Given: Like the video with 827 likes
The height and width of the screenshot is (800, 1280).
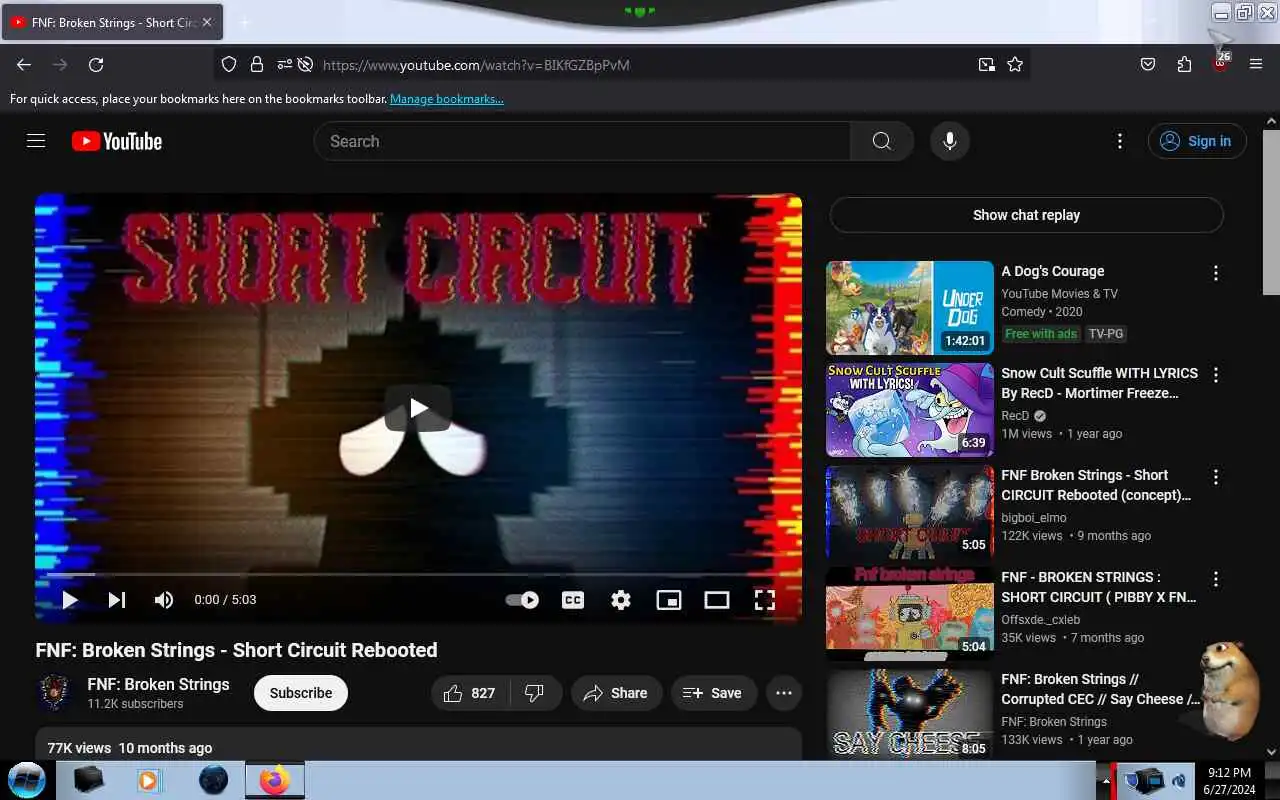Looking at the screenshot, I should tap(470, 693).
